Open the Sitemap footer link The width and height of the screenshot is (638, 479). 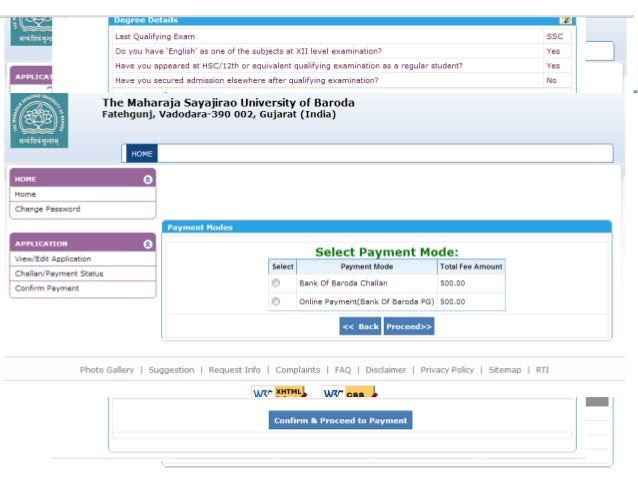[x=505, y=370]
